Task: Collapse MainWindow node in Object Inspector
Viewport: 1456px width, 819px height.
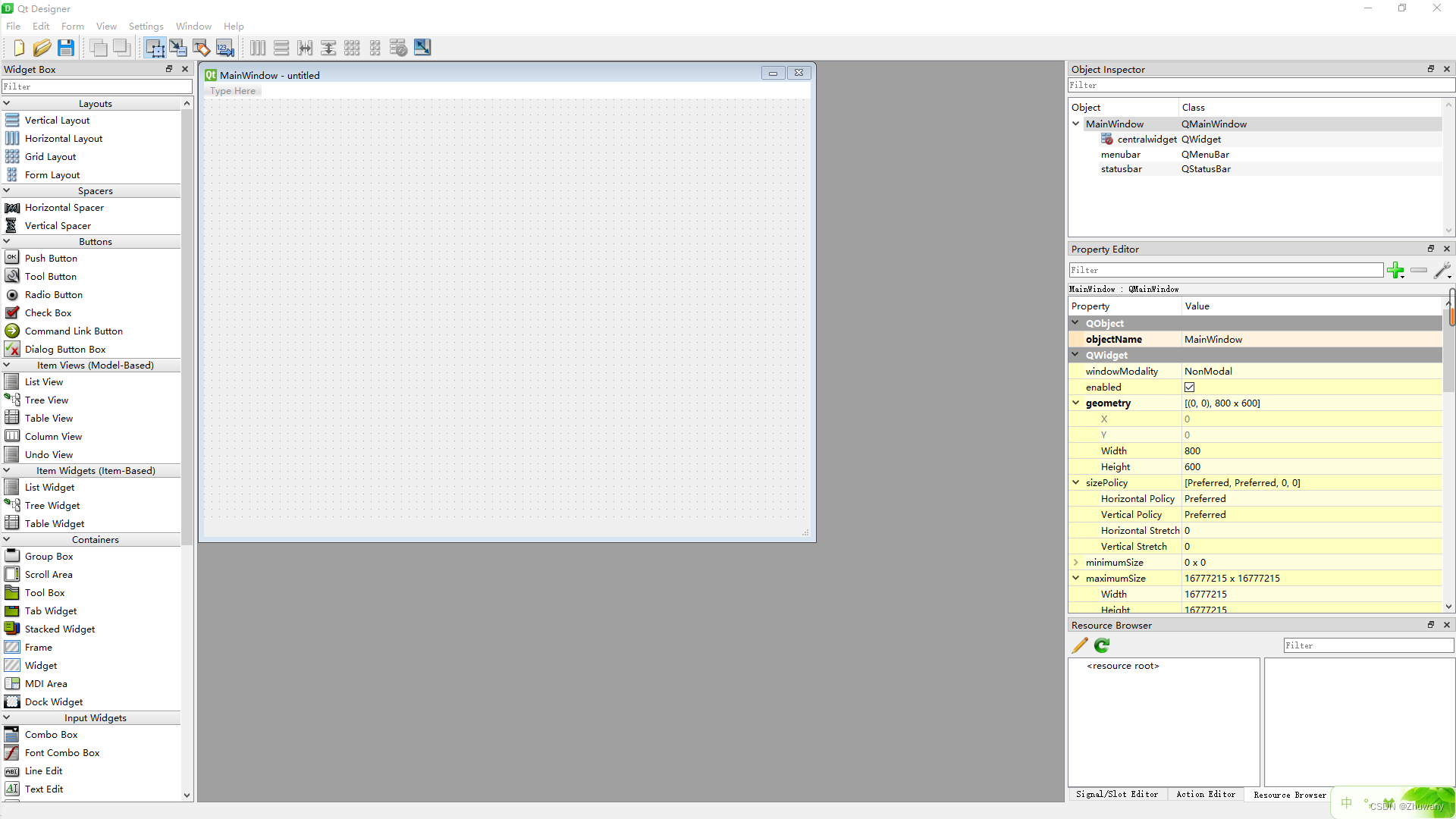Action: click(x=1075, y=124)
